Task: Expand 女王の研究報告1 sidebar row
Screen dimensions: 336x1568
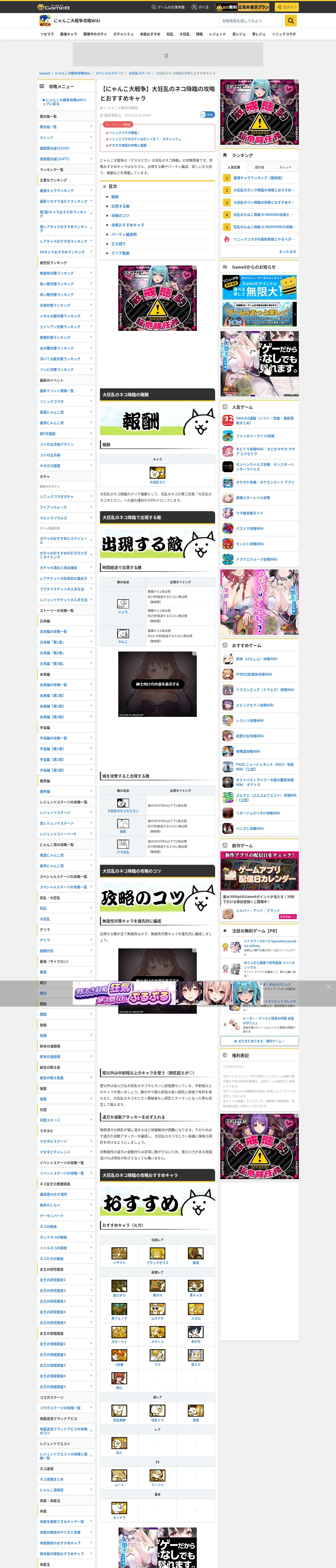Action: click(66, 1280)
